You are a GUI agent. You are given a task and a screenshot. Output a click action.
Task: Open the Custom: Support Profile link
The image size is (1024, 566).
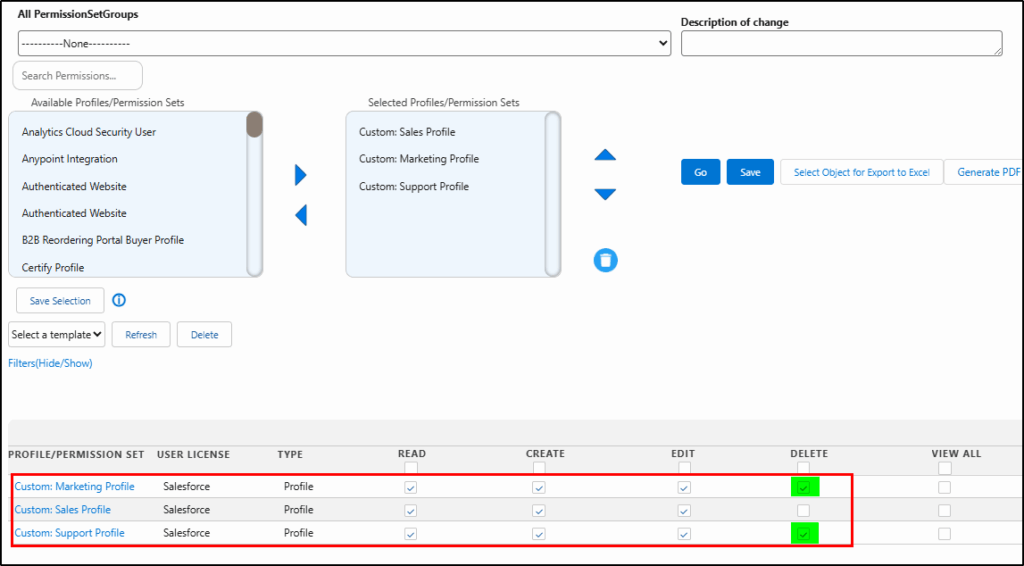click(x=69, y=533)
